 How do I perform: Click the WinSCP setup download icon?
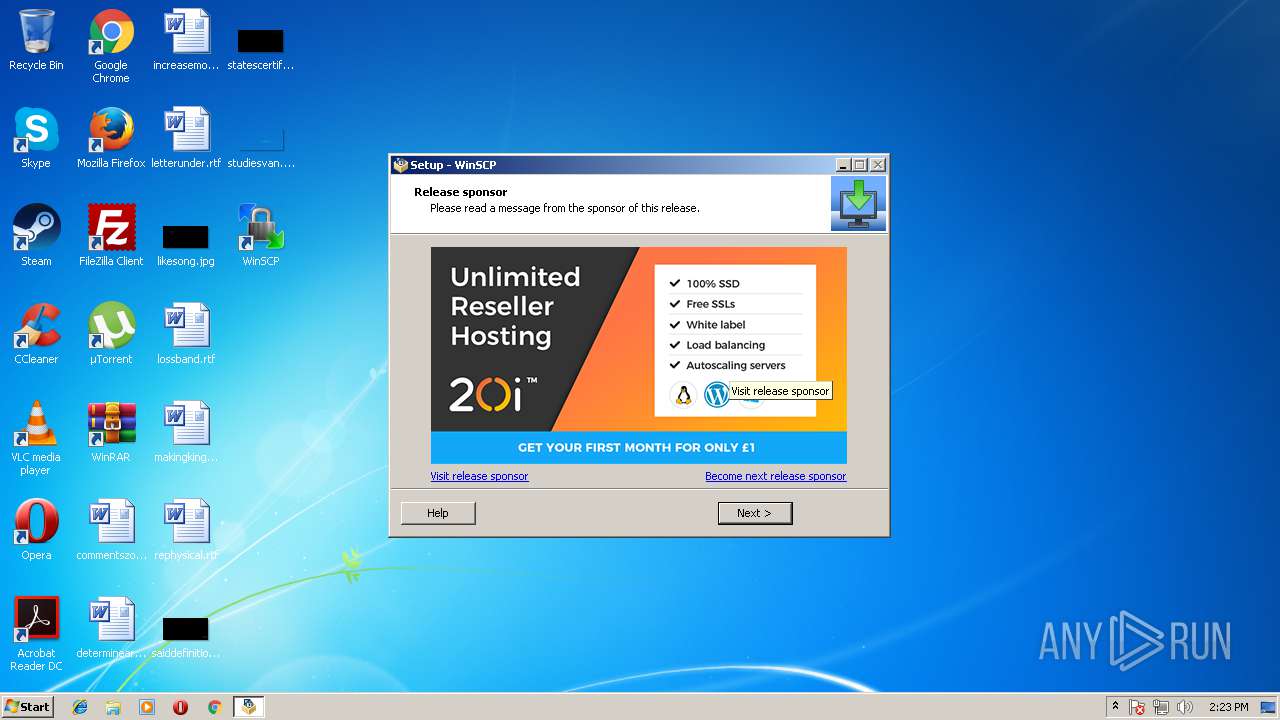coord(858,203)
